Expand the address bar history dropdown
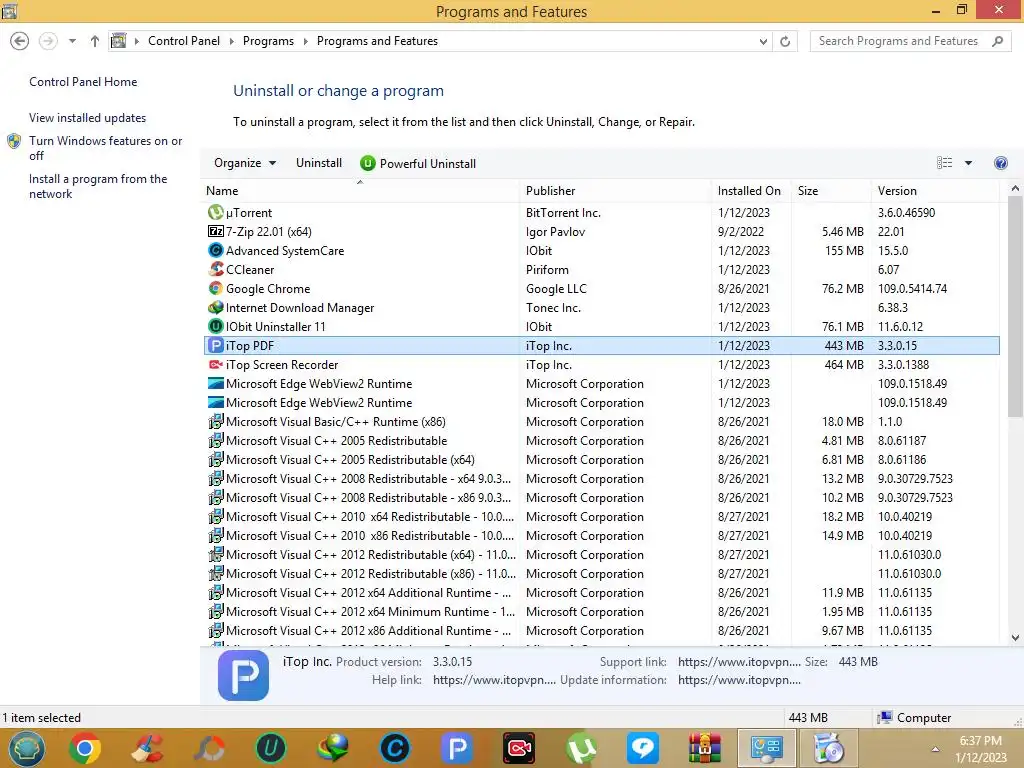1024x768 pixels. pyautogui.click(x=763, y=41)
